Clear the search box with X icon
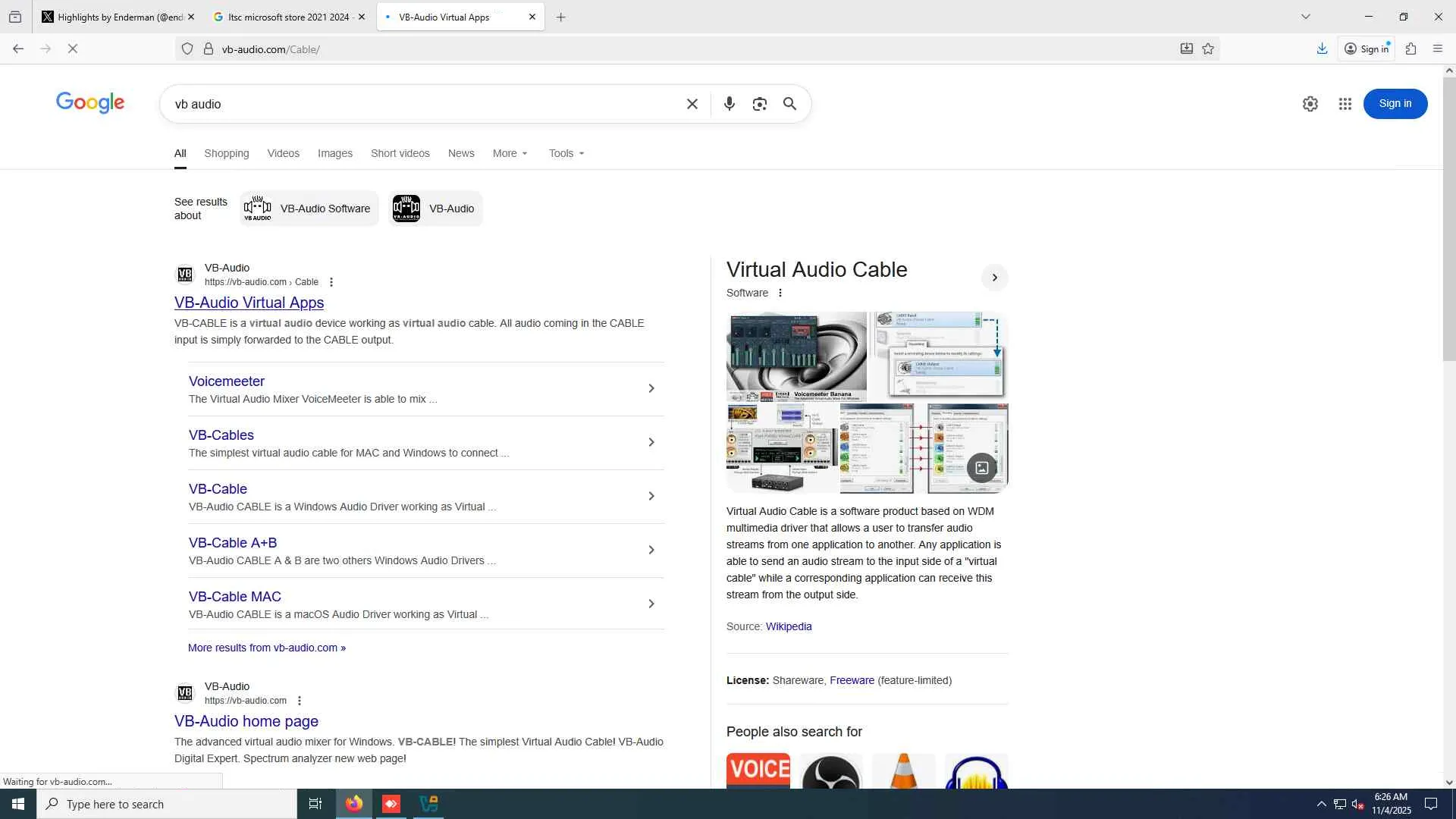The width and height of the screenshot is (1456, 819). [x=692, y=104]
